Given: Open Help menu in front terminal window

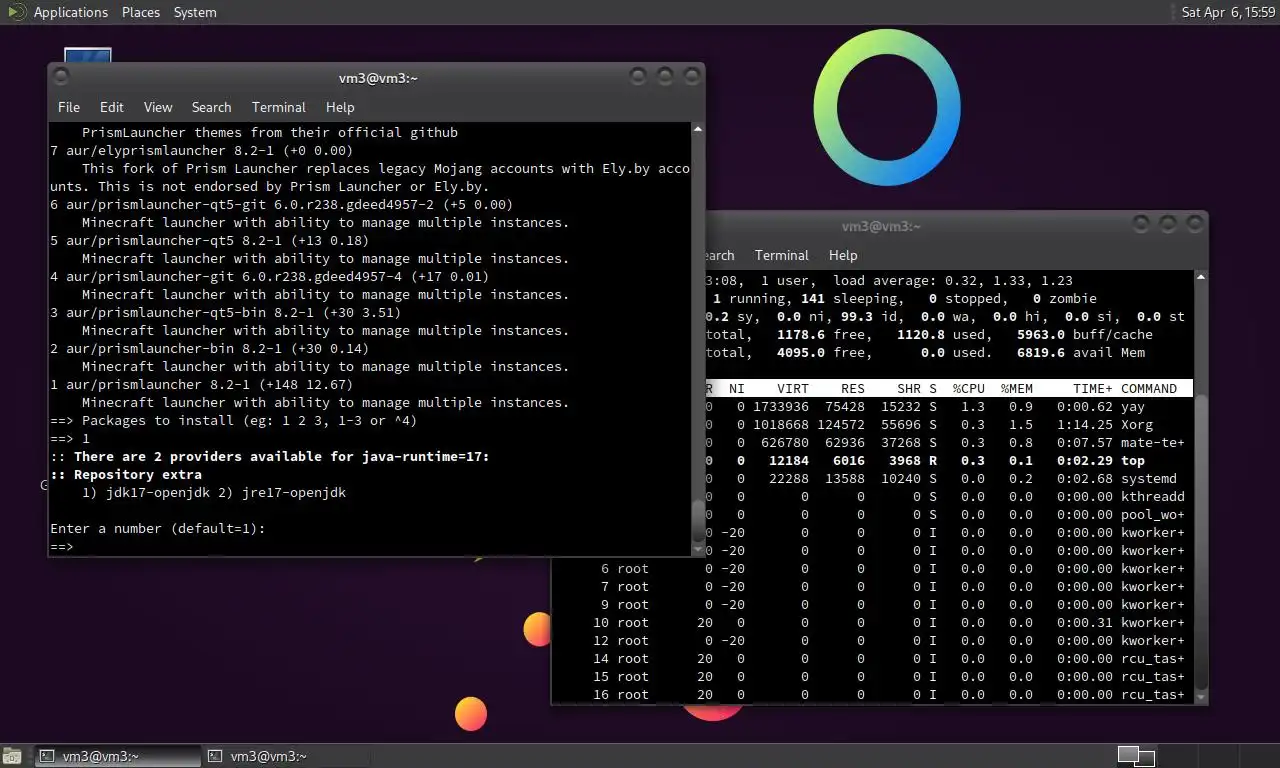Looking at the screenshot, I should pos(340,107).
